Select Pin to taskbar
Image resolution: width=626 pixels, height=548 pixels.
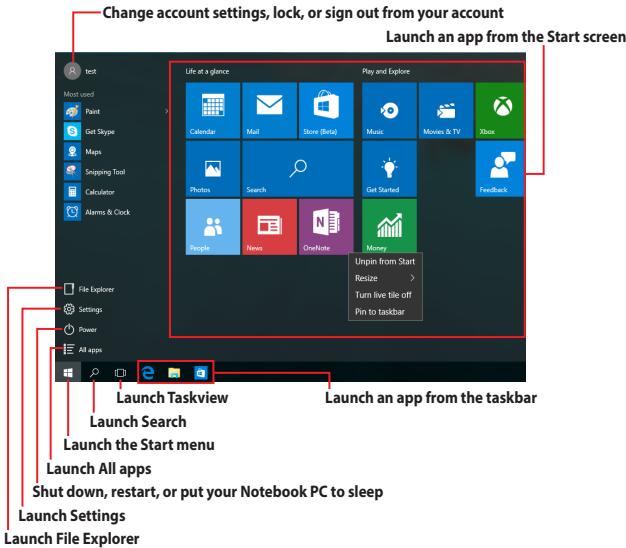click(385, 312)
